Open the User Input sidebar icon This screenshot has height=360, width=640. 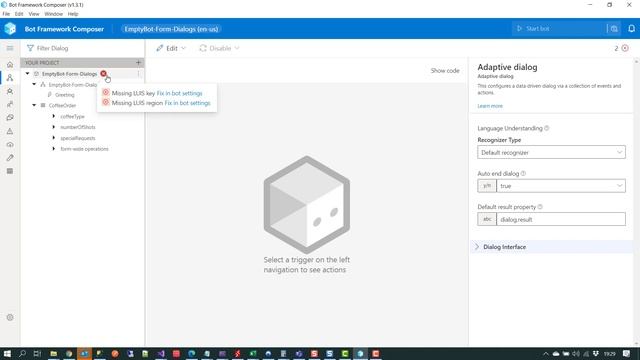10,104
